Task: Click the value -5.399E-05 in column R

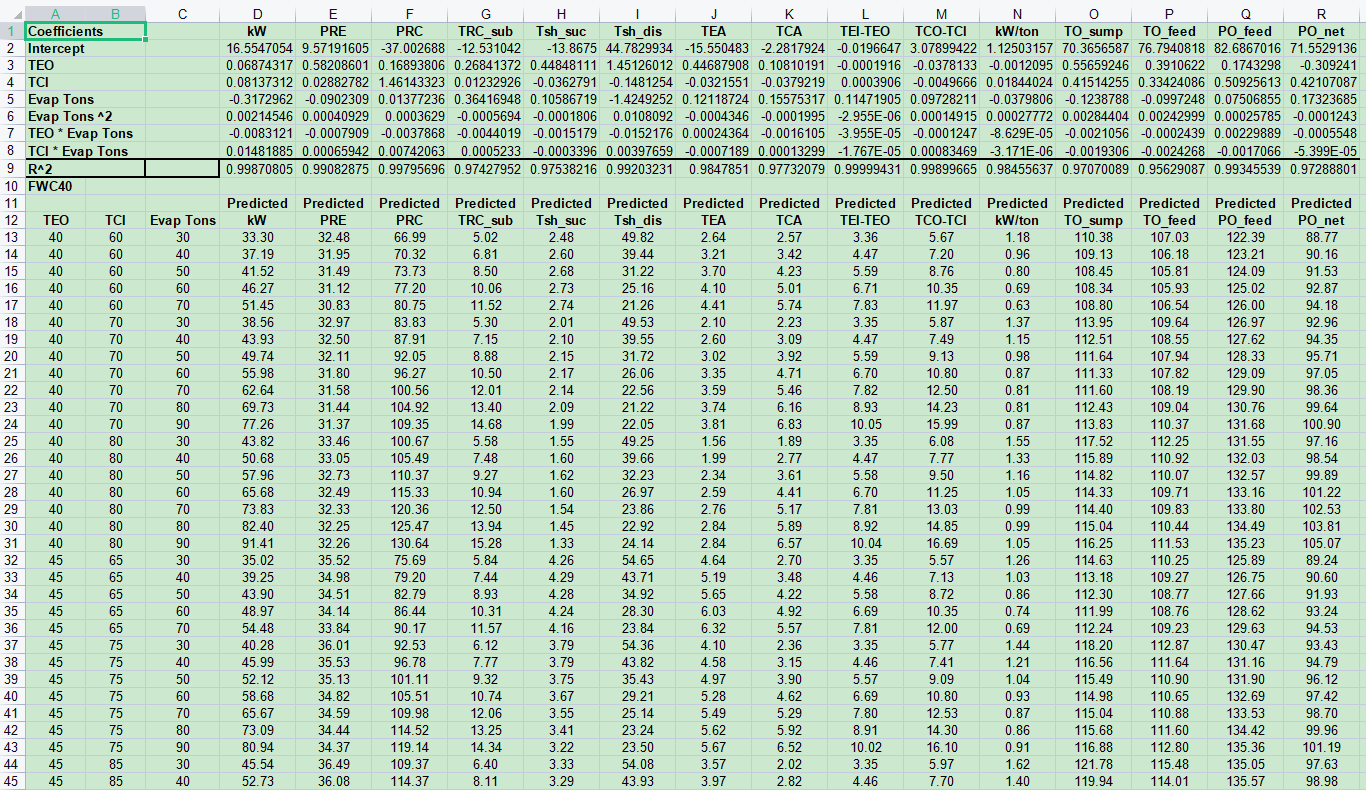Action: [x=1321, y=151]
